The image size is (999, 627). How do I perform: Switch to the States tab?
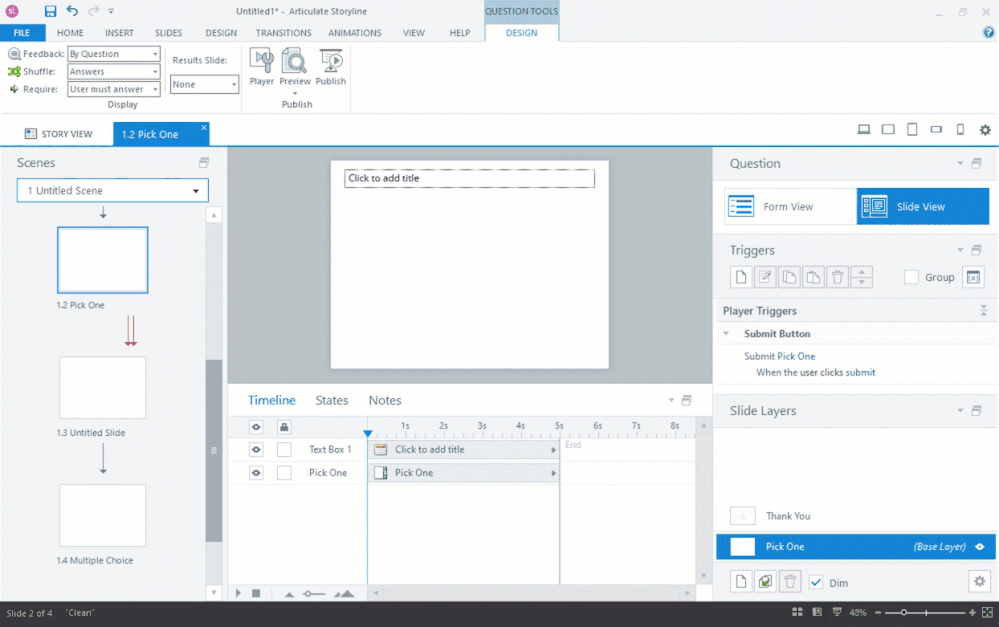pos(332,400)
